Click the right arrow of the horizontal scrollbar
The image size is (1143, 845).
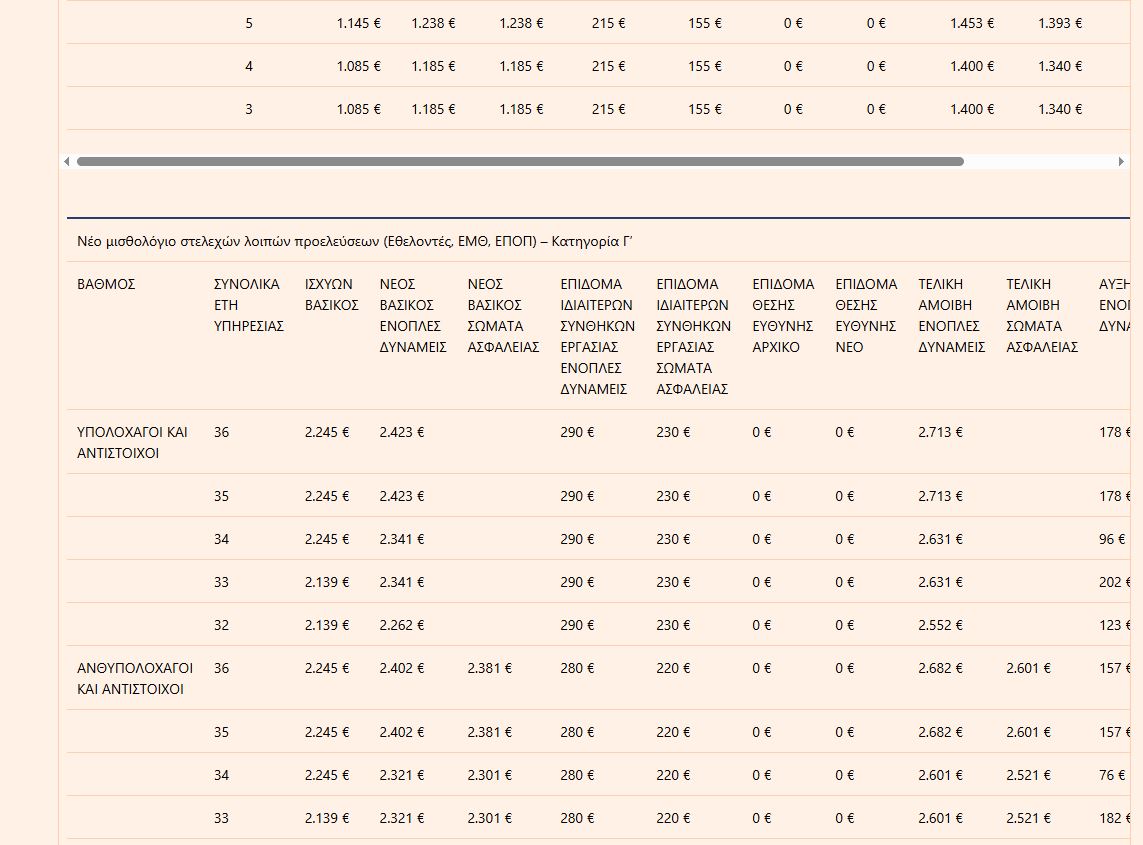click(x=1121, y=161)
